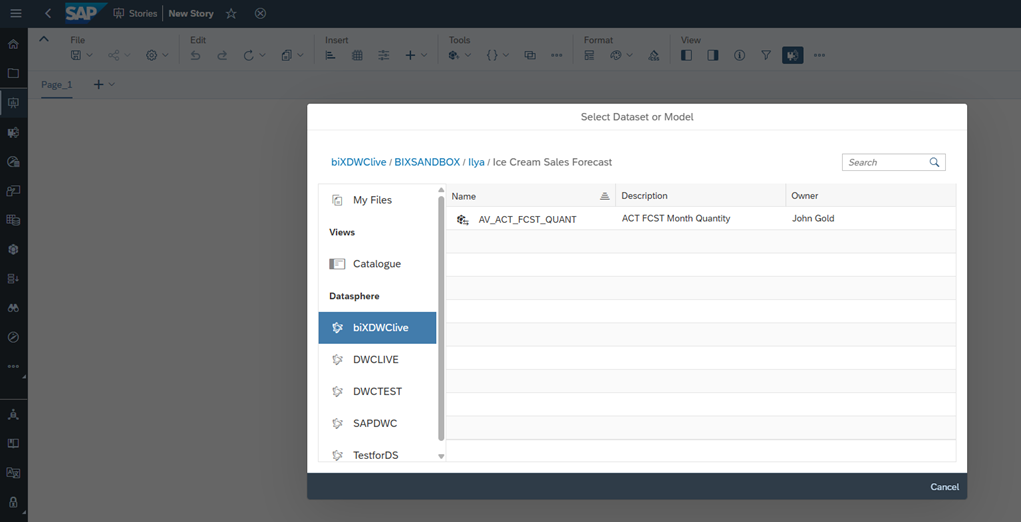Open Tools data cube icon
The height and width of the screenshot is (522, 1021).
454,55
